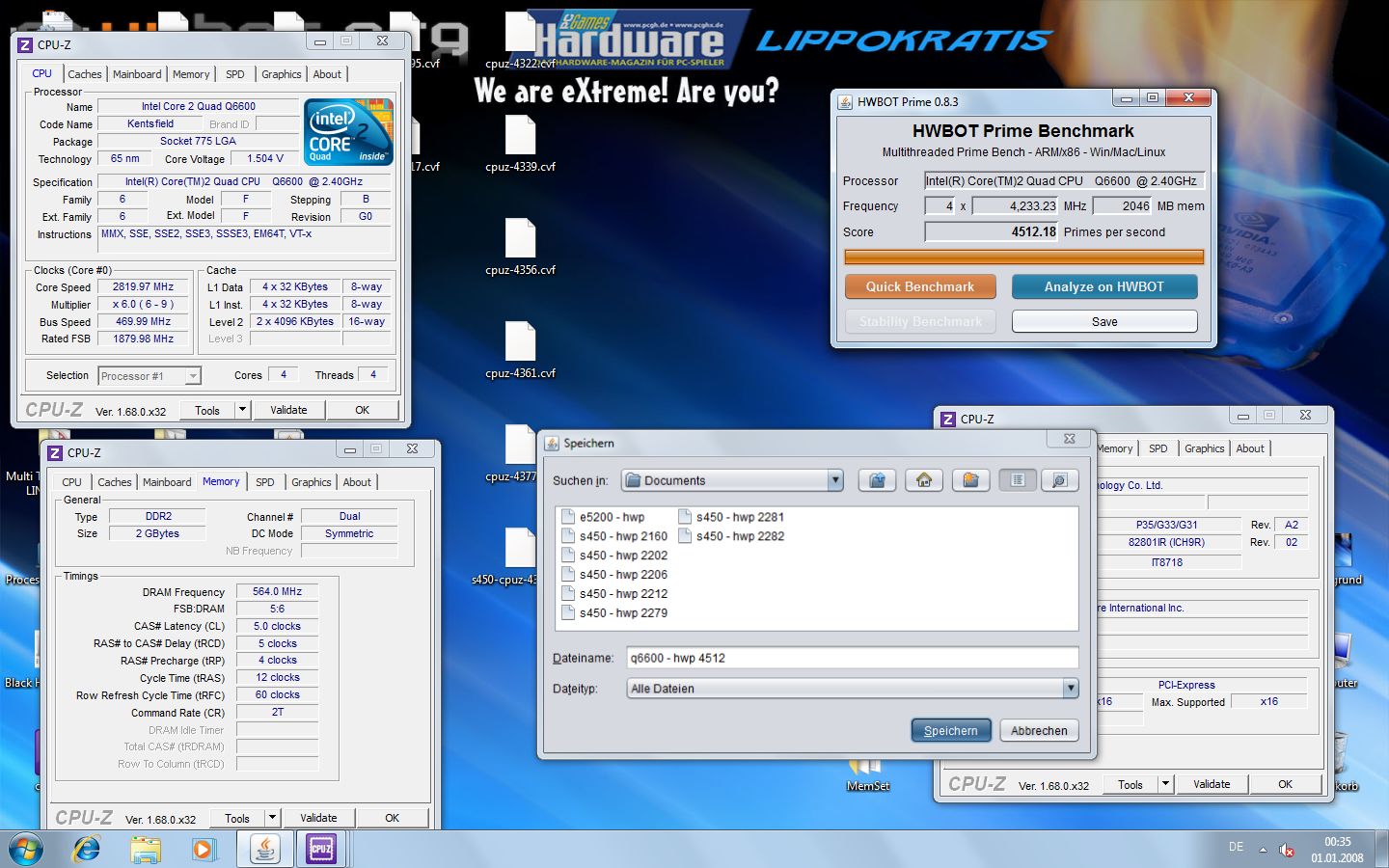This screenshot has height=868, width=1389.
Task: Toggle list view in Speichern dialog
Action: [x=1018, y=480]
